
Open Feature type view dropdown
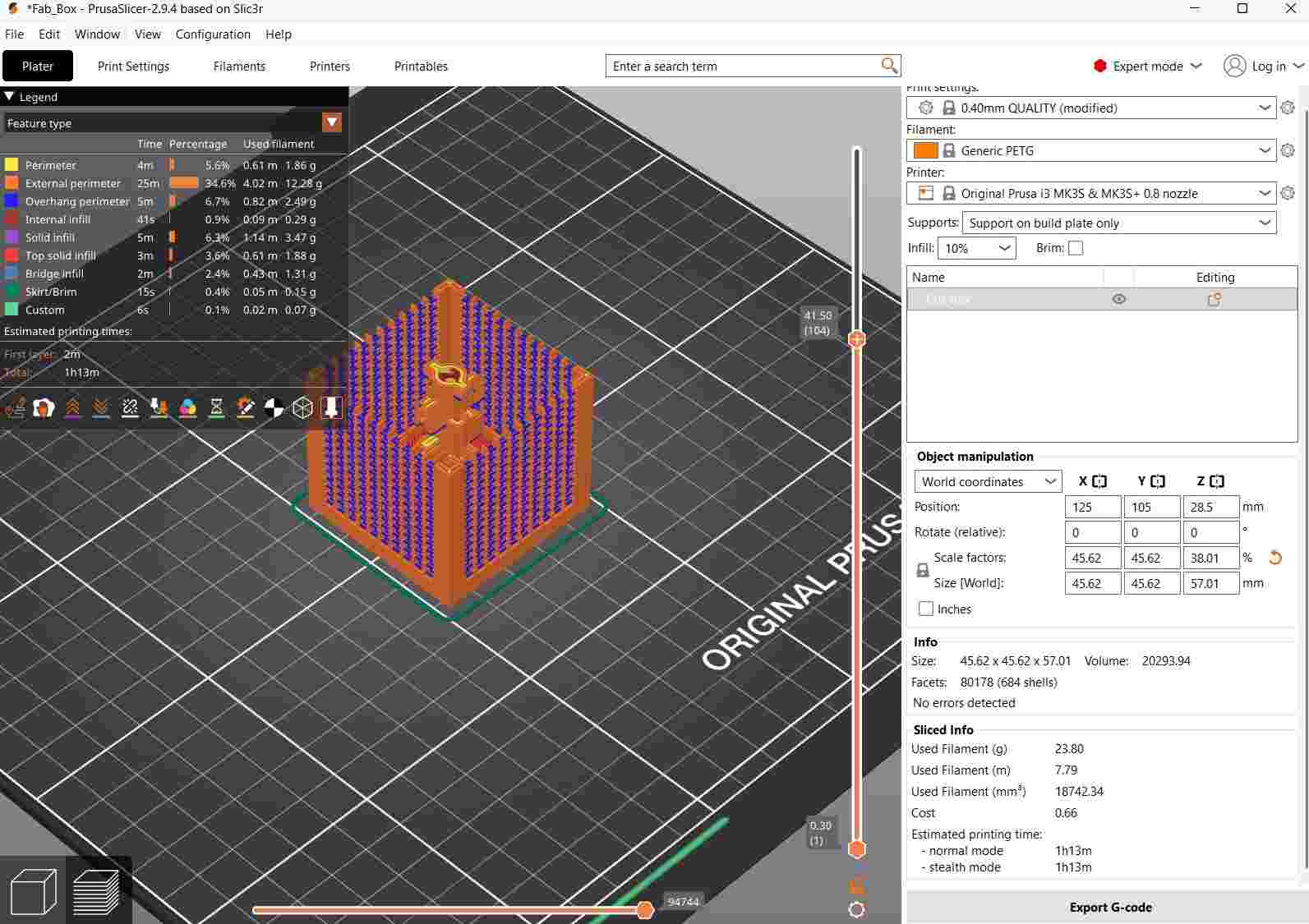click(x=332, y=123)
